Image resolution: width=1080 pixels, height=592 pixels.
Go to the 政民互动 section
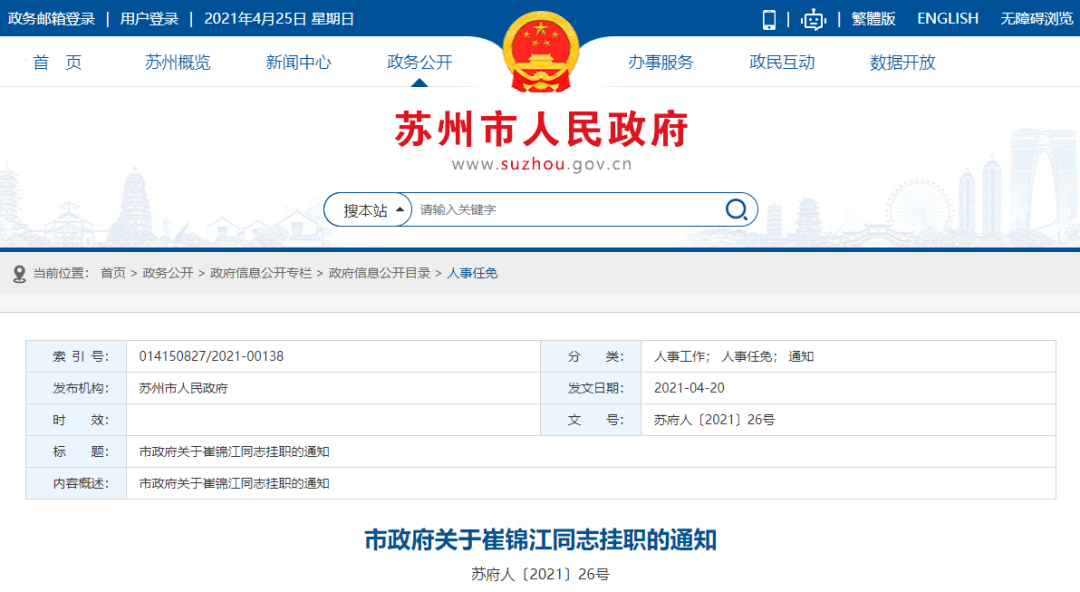tap(781, 61)
